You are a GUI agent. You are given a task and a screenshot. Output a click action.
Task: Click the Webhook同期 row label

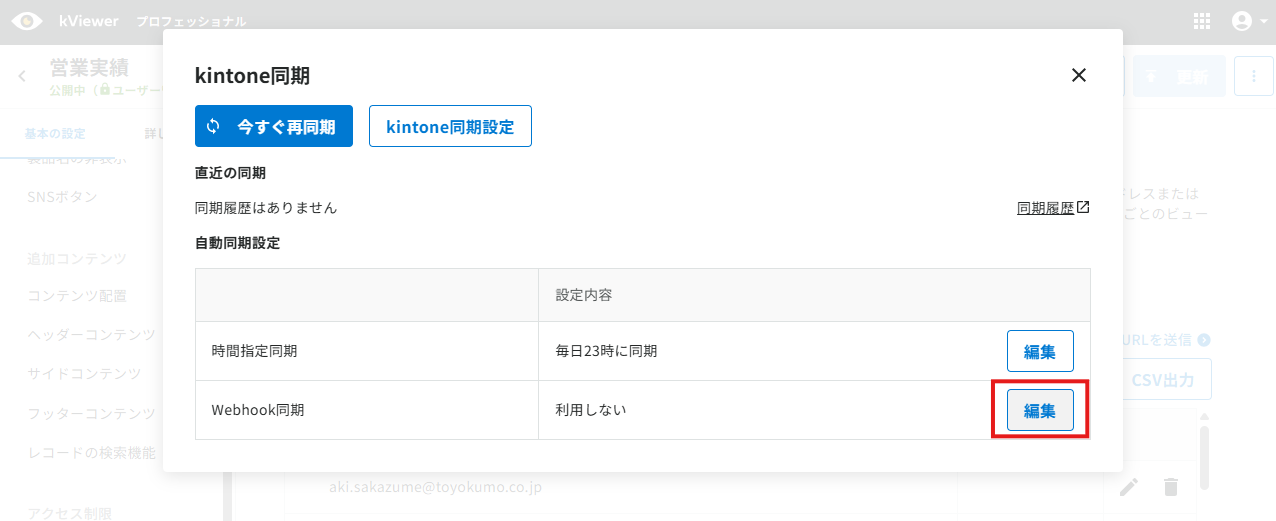click(258, 410)
